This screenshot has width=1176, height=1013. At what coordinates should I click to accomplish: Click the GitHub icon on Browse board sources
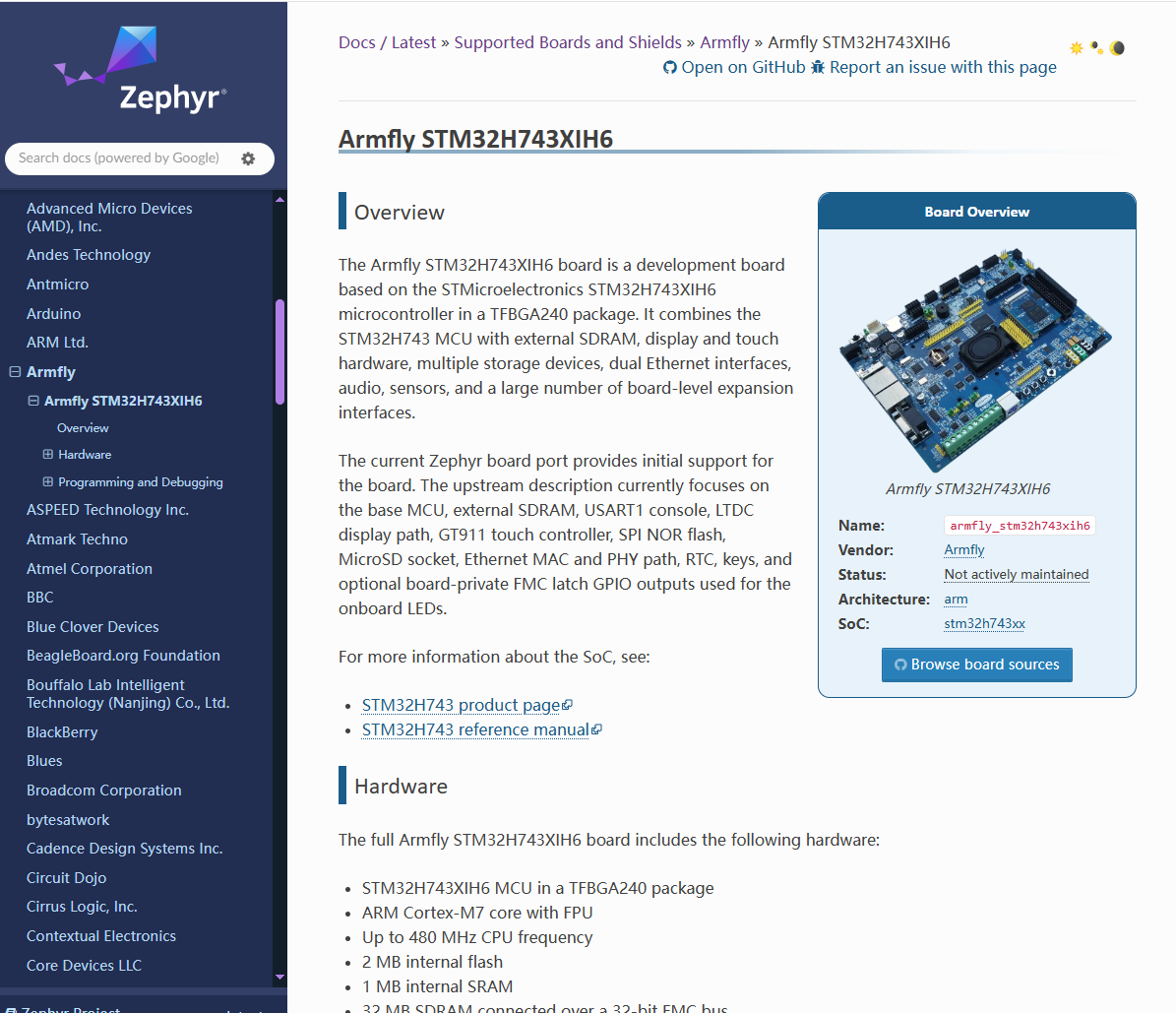pos(900,665)
